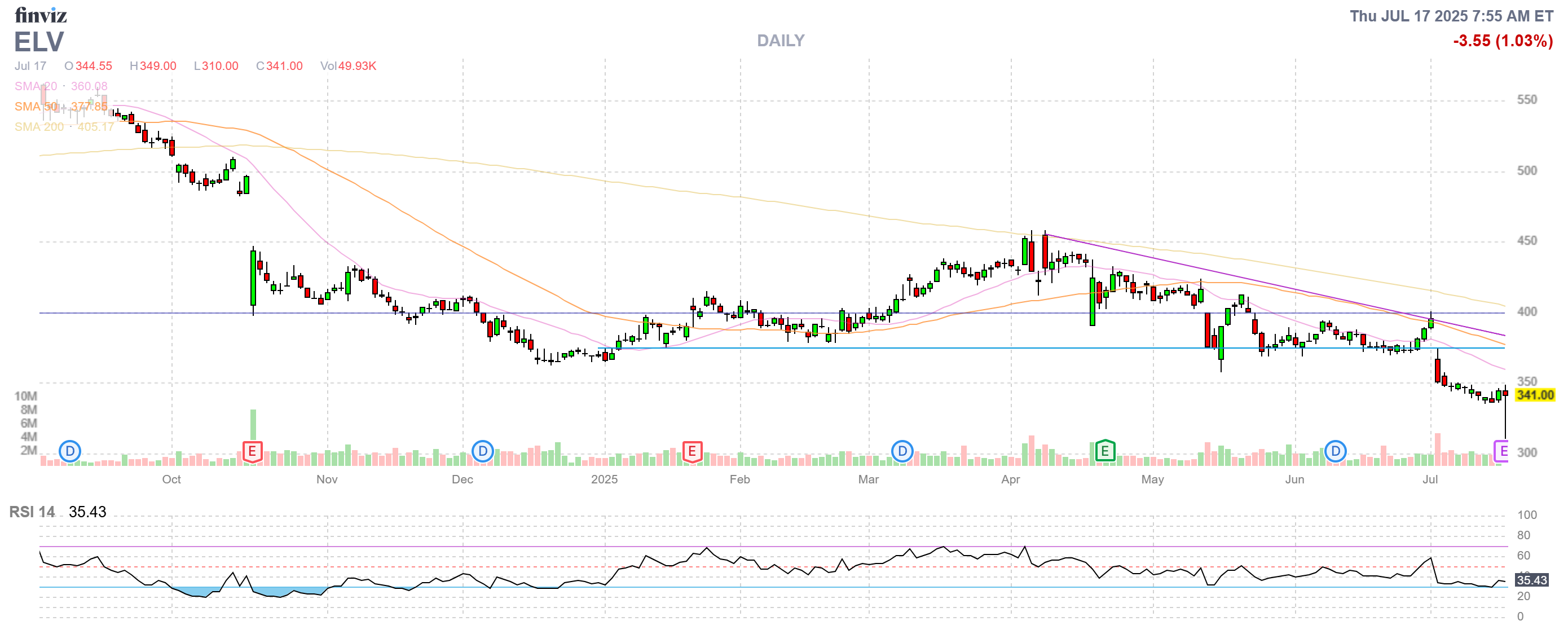The width and height of the screenshot is (1568, 634).
Task: Open the green April earnings E marker
Action: 1105,451
